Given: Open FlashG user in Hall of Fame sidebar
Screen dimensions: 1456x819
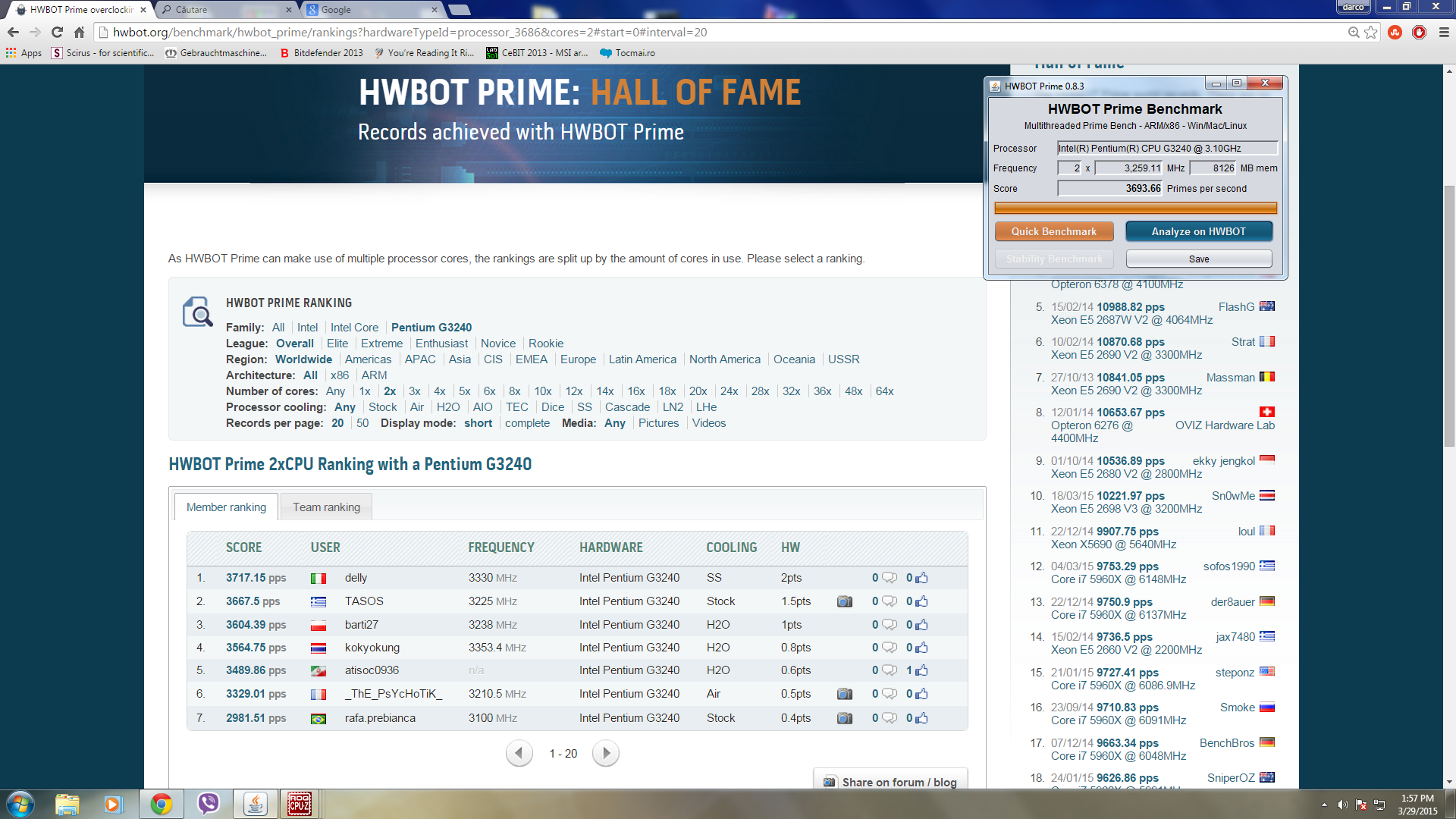Looking at the screenshot, I should pyautogui.click(x=1236, y=307).
